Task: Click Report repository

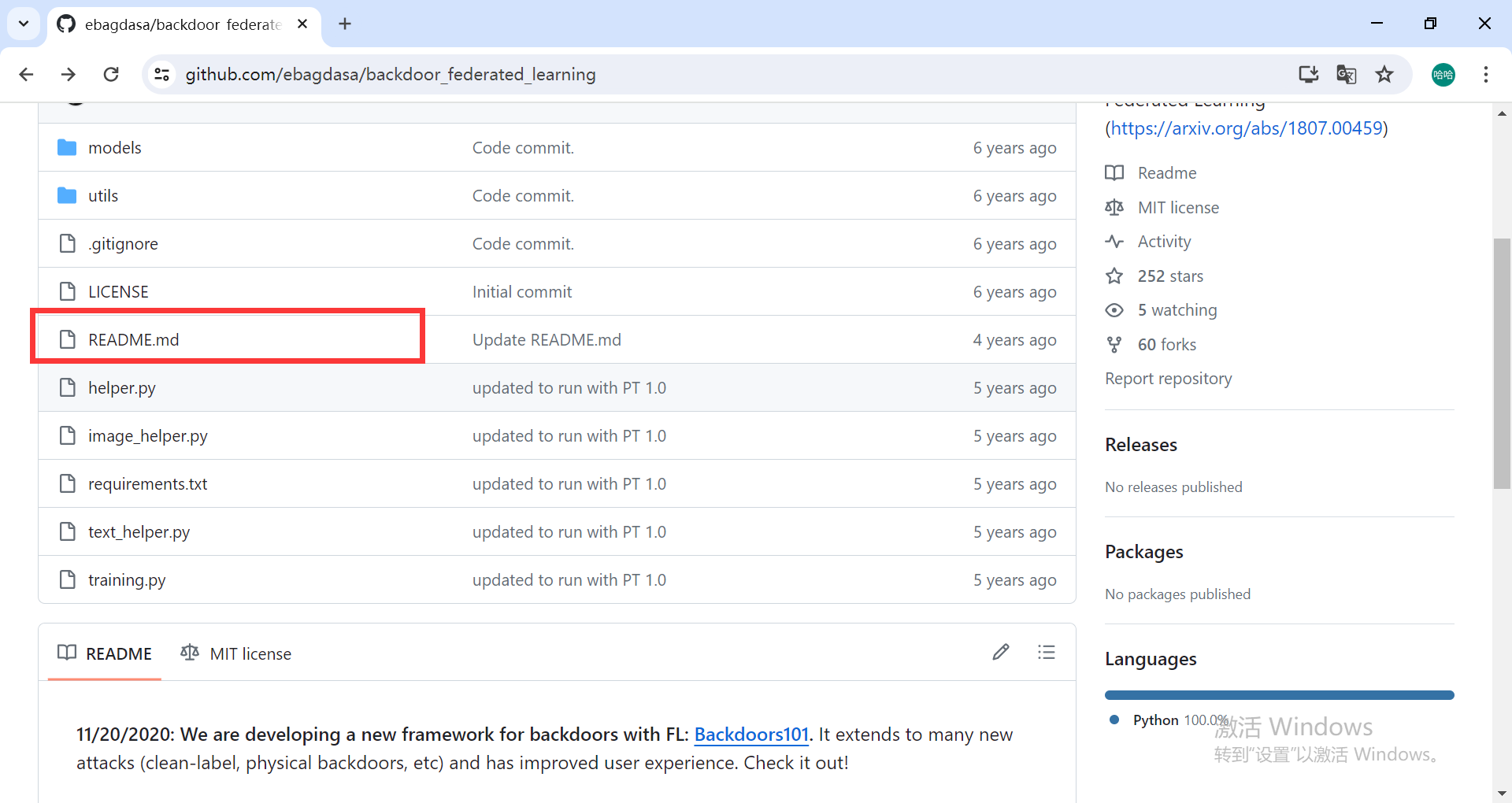Action: 1169,379
